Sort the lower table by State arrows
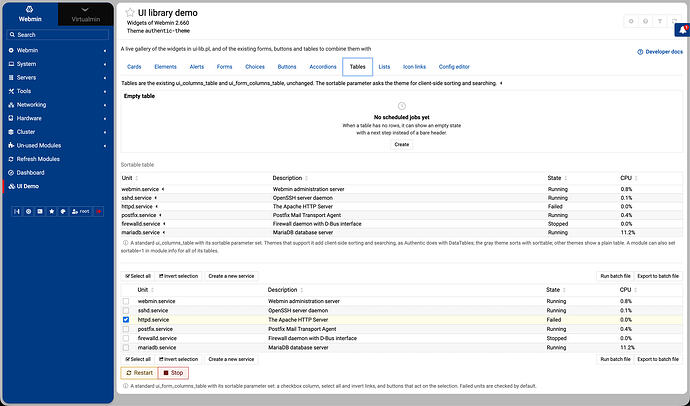690x406 pixels. 564,290
